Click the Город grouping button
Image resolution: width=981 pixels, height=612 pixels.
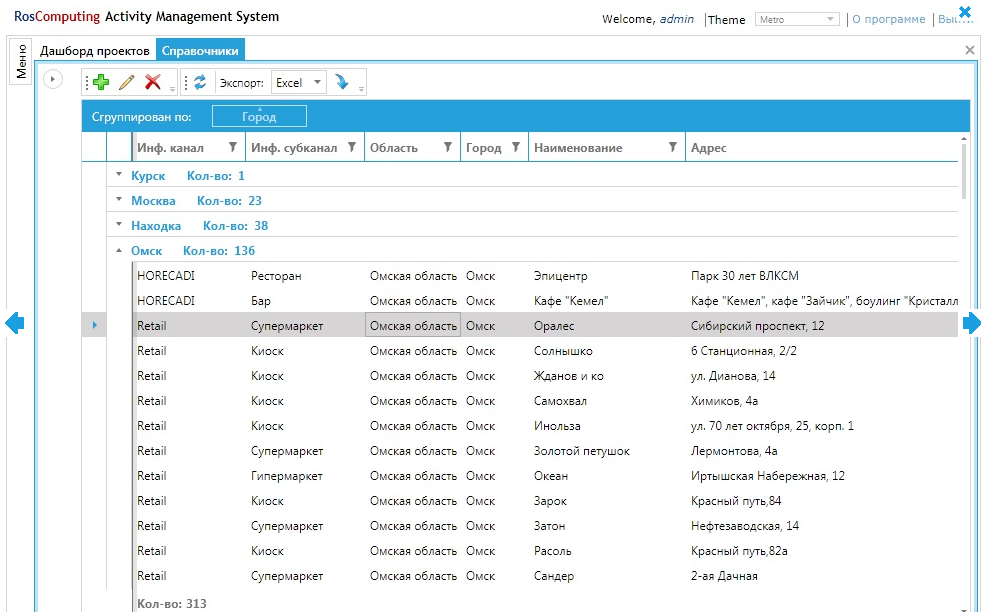click(258, 115)
